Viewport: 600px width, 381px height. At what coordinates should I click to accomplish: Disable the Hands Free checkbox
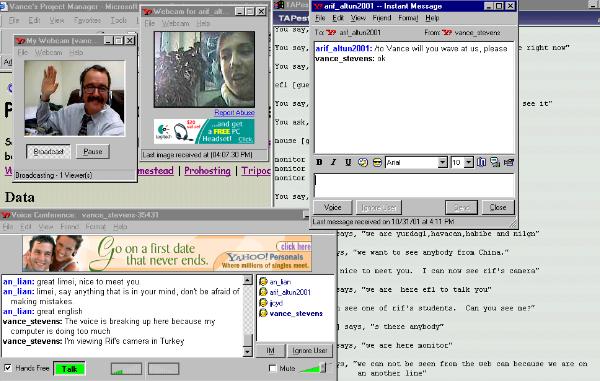[x=8, y=368]
